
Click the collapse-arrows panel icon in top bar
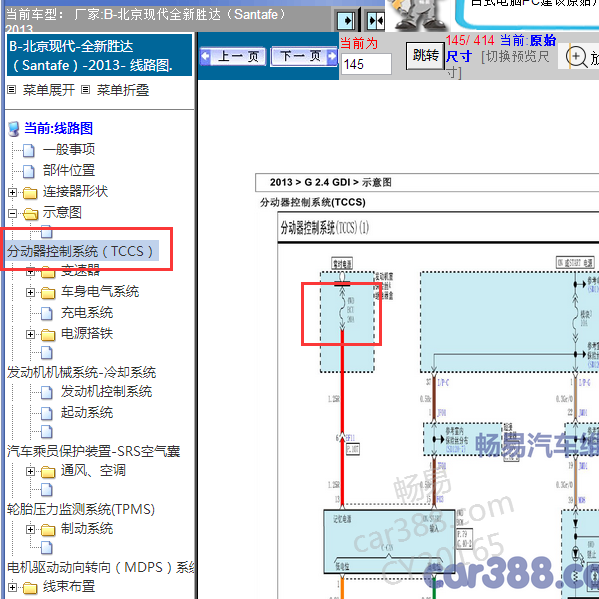tap(376, 21)
